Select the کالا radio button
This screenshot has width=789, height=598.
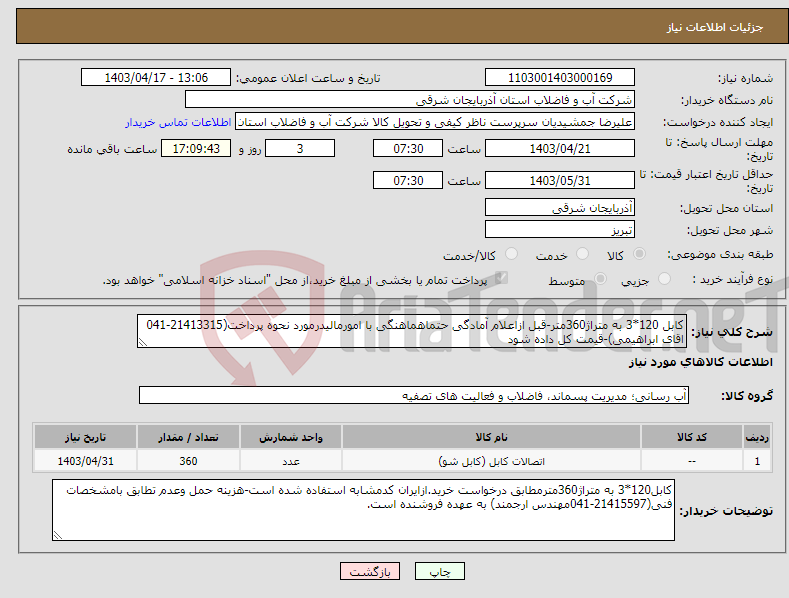(639, 254)
